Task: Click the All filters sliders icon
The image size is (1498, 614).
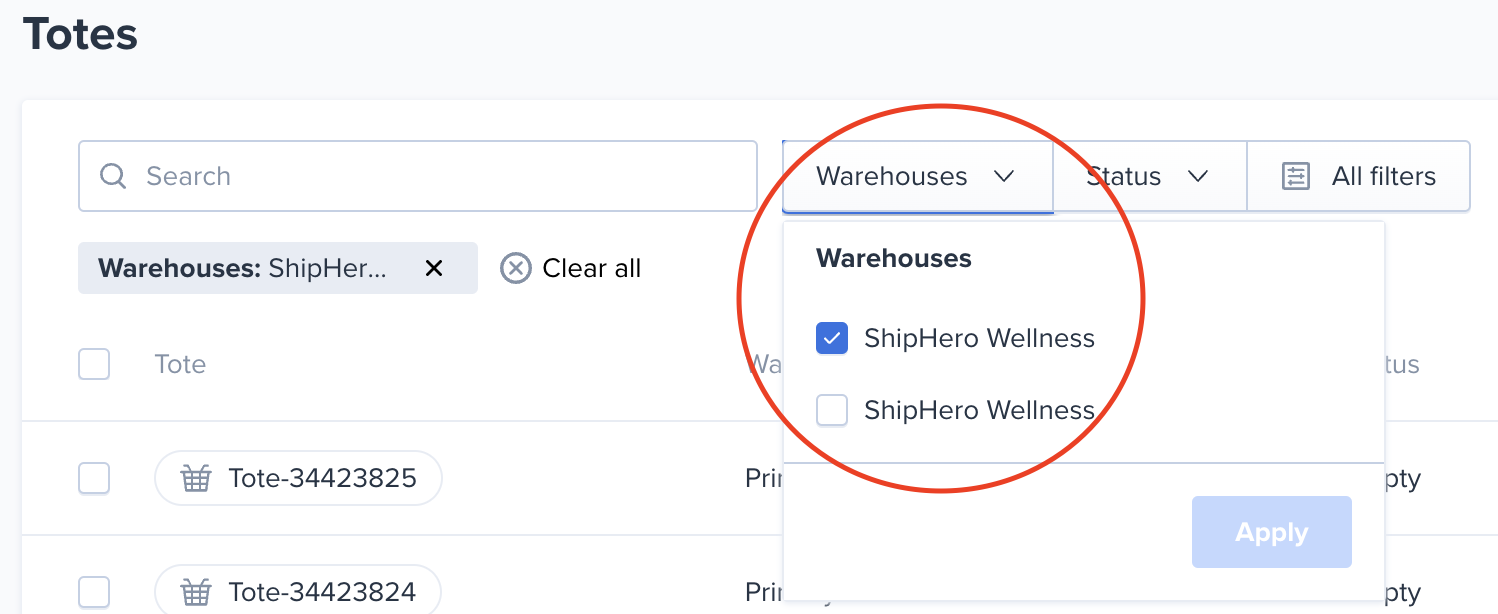Action: (1296, 177)
